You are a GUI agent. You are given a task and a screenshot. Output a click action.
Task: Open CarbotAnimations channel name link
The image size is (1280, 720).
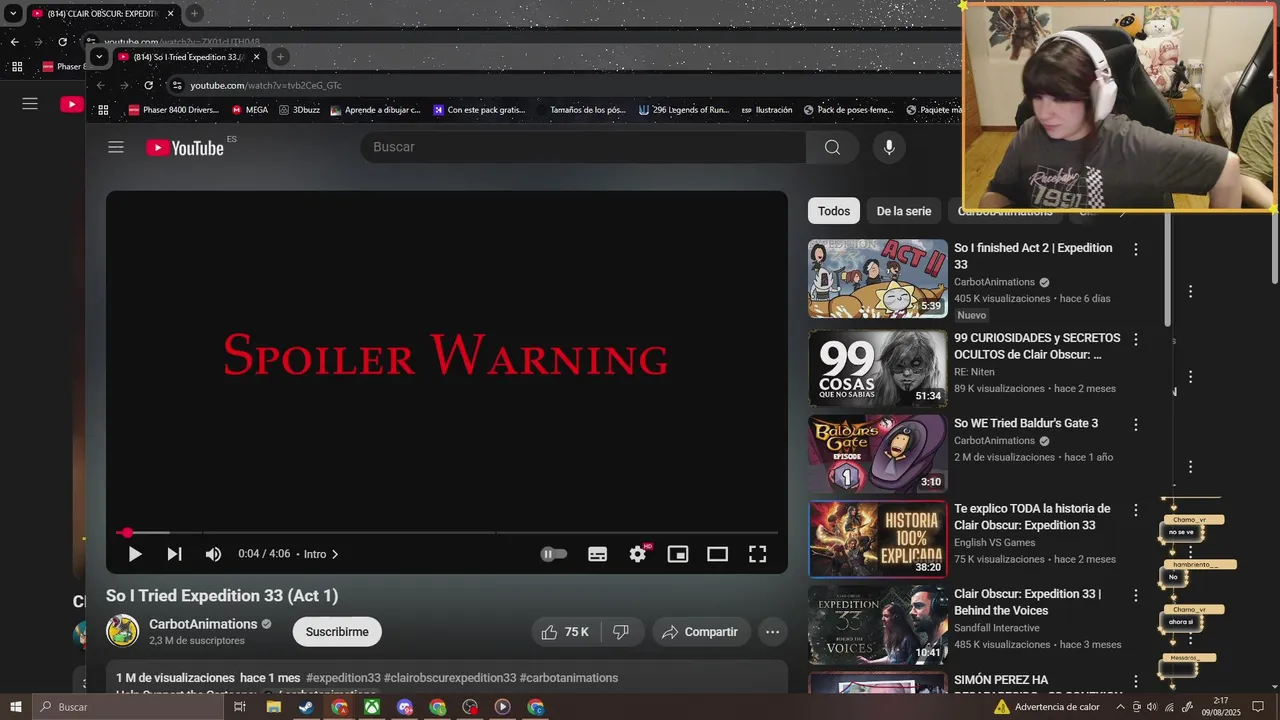(203, 624)
